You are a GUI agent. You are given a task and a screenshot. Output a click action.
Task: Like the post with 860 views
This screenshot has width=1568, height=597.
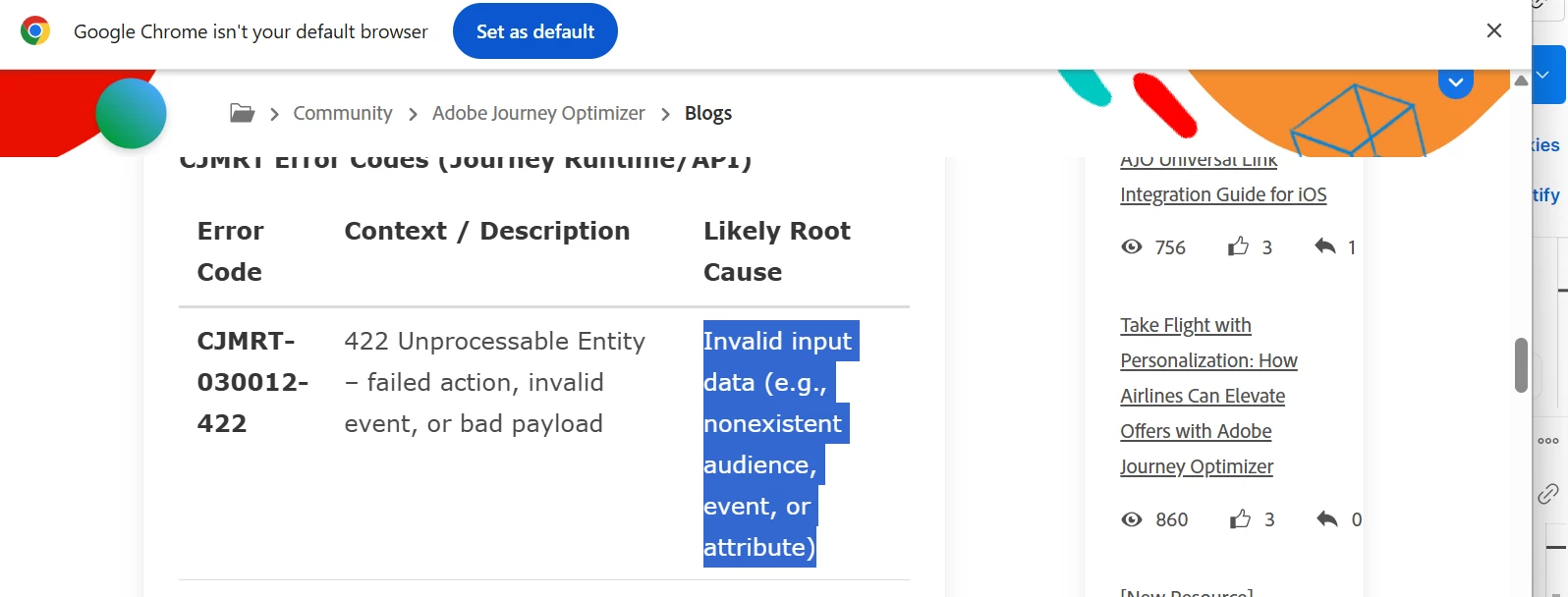[x=1240, y=518]
